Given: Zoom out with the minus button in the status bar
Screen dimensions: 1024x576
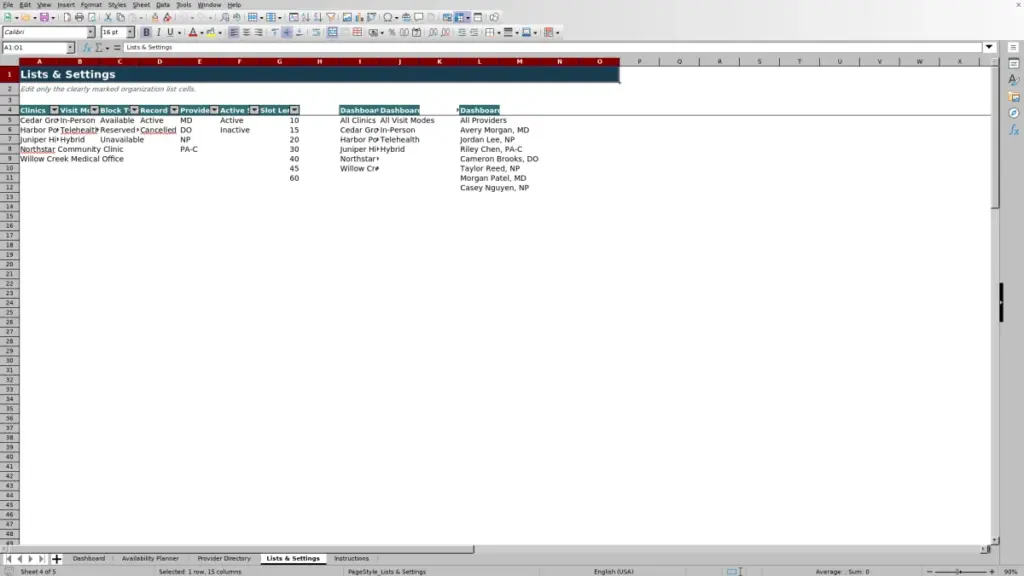Looking at the screenshot, I should pos(929,571).
